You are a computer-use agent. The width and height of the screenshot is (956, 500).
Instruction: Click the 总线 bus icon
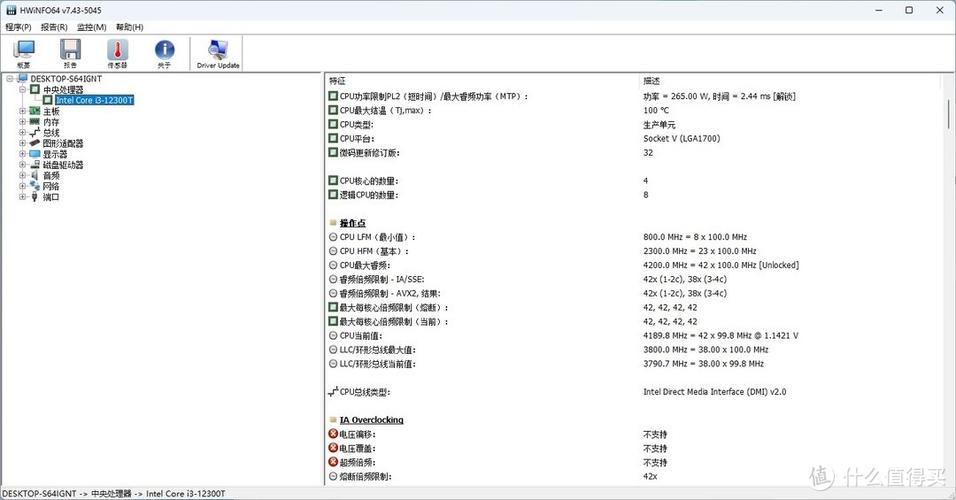(x=35, y=132)
